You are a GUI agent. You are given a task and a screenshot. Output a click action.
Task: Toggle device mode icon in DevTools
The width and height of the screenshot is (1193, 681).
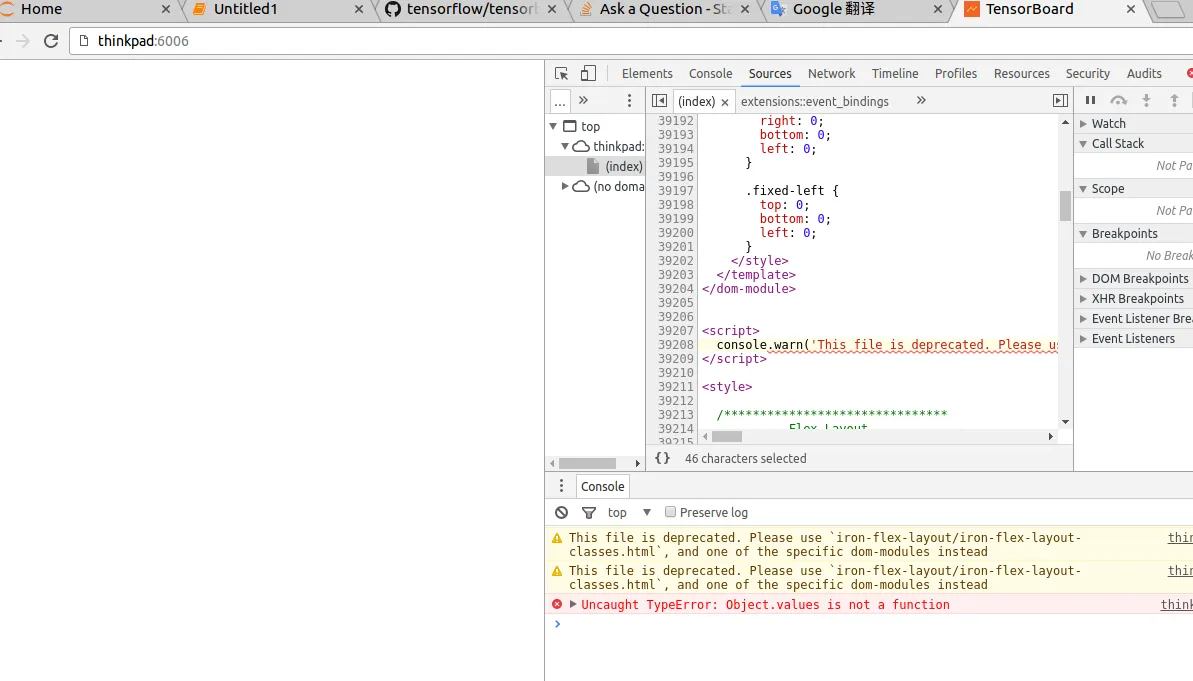coord(588,73)
